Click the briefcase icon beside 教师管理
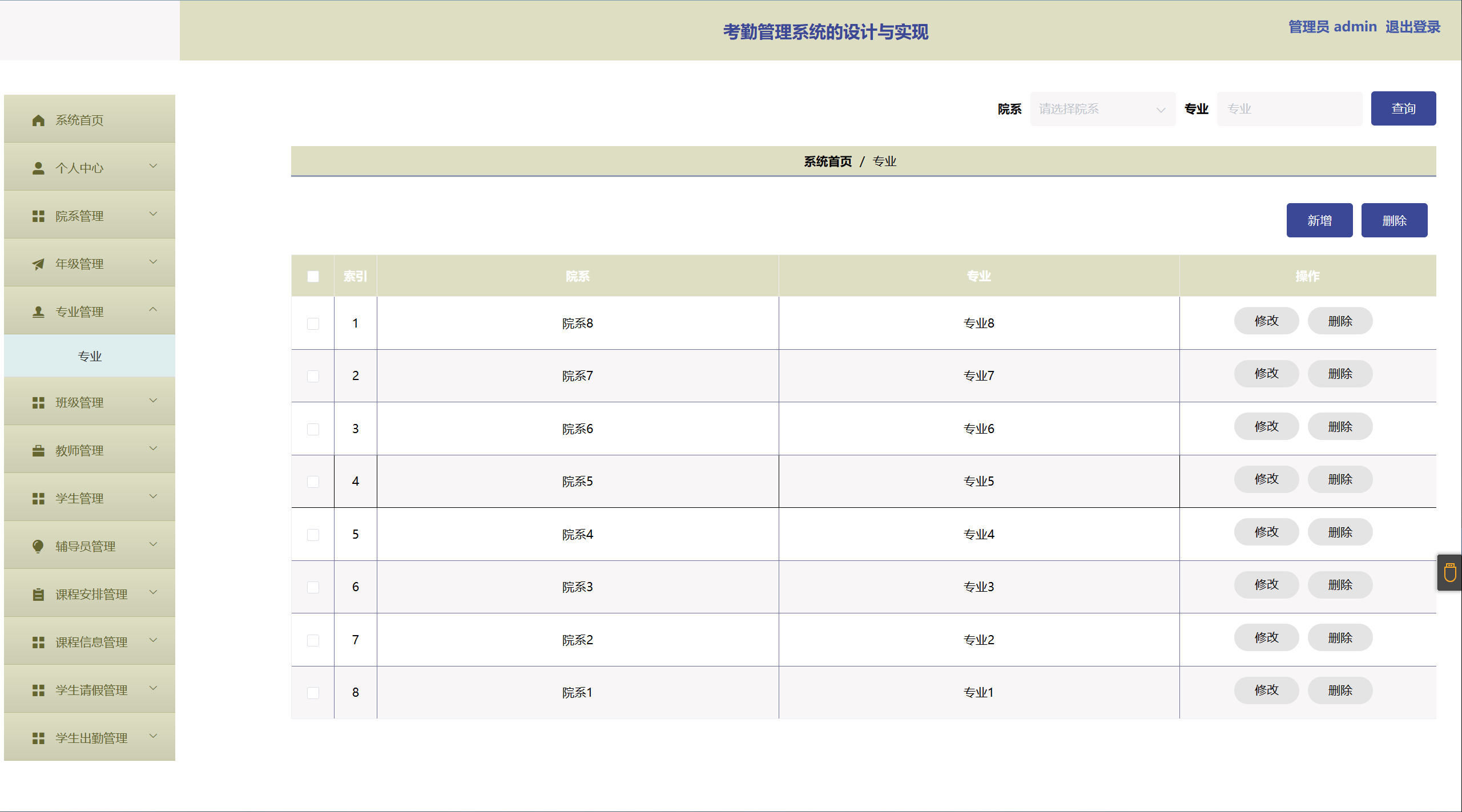 pyautogui.click(x=38, y=451)
